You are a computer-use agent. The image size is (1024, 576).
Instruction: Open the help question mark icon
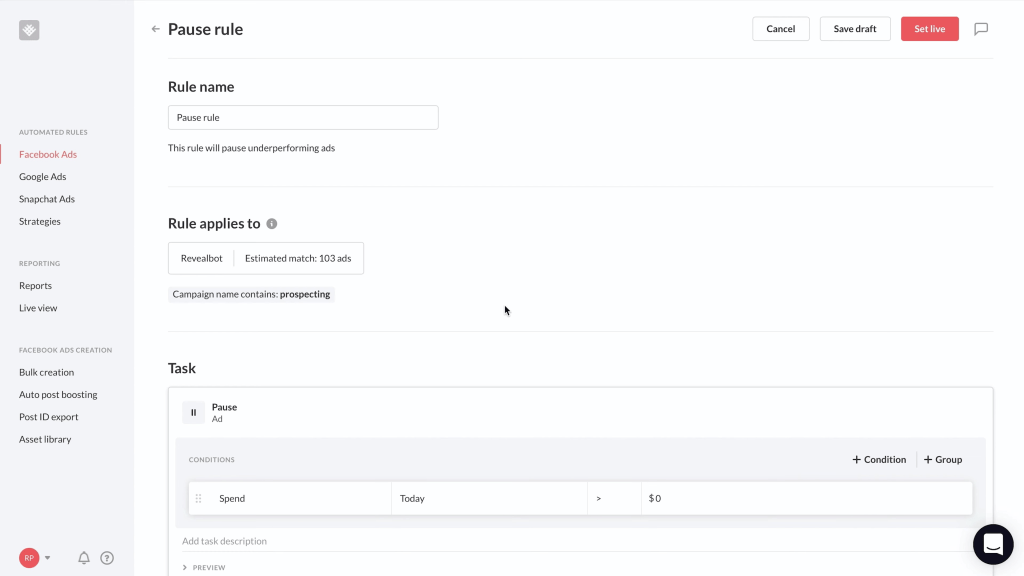tap(107, 558)
